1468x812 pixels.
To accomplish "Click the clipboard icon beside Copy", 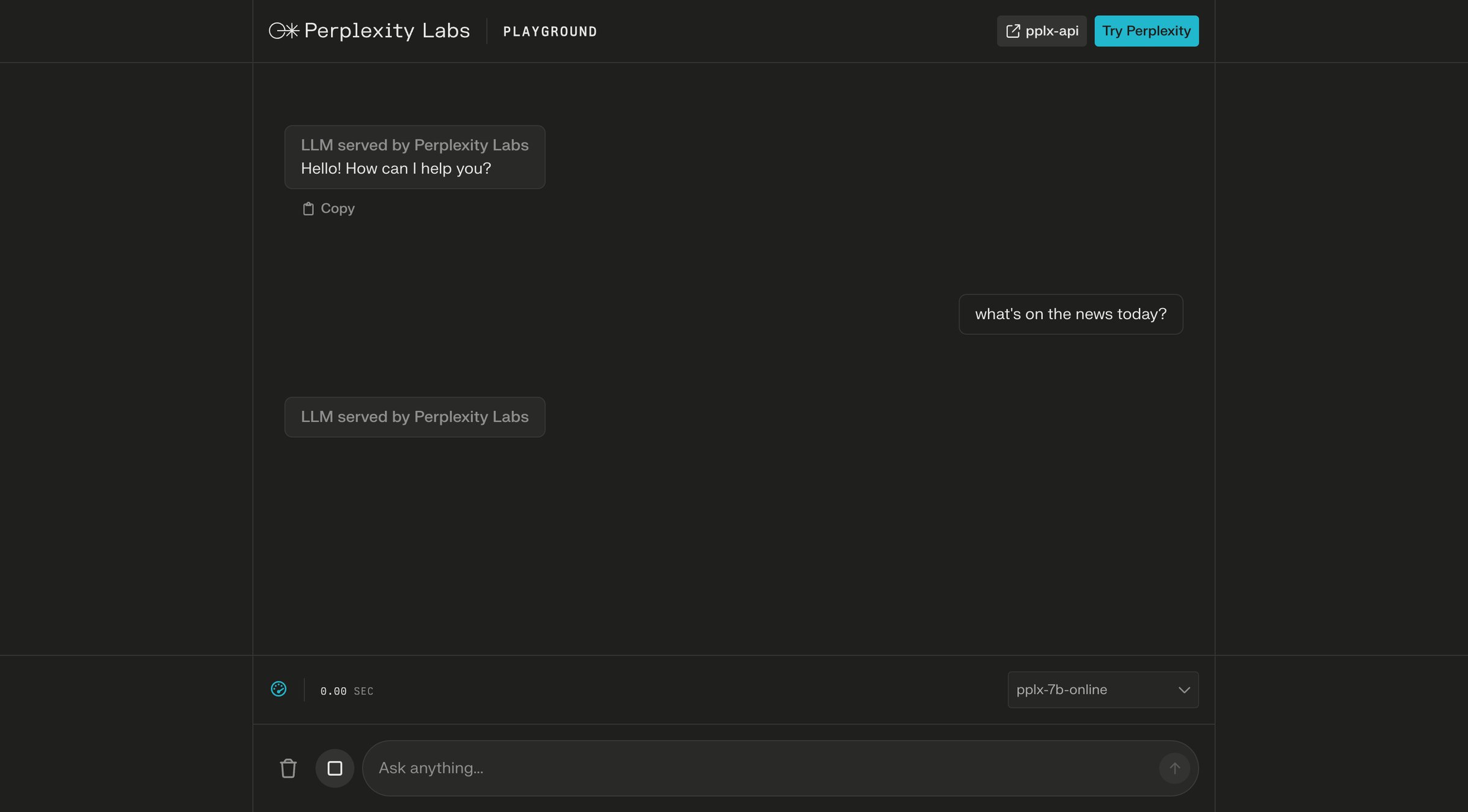I will coord(308,209).
